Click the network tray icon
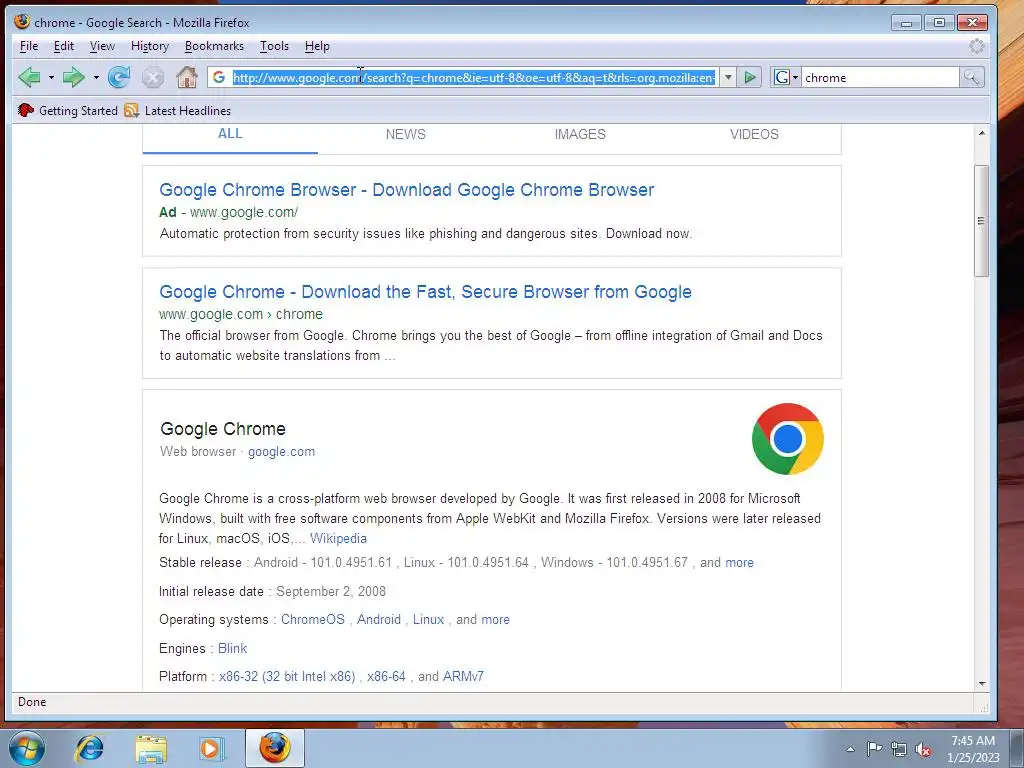Image resolution: width=1024 pixels, height=768 pixels. click(x=899, y=749)
